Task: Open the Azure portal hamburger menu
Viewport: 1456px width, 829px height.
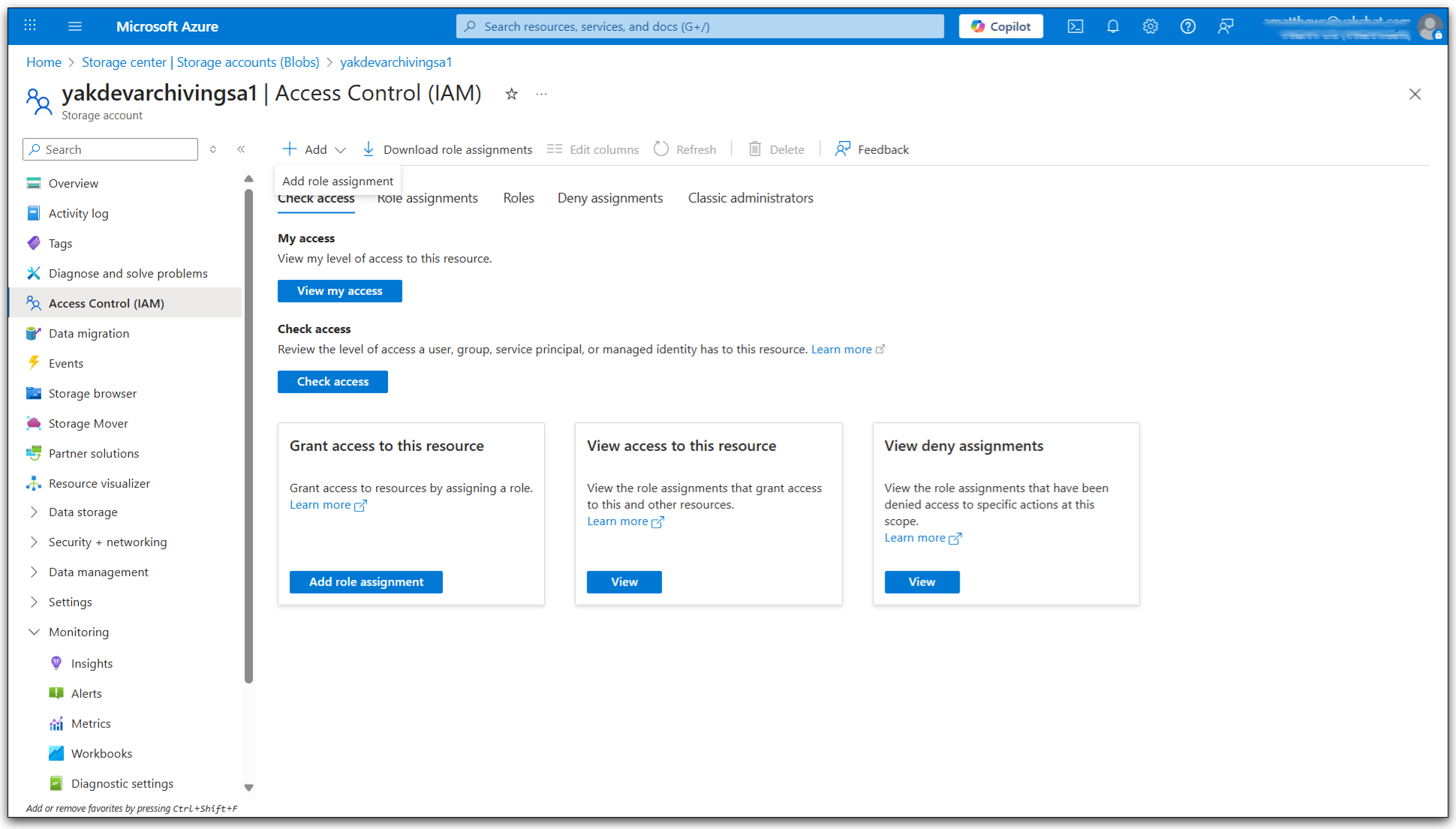Action: [75, 27]
